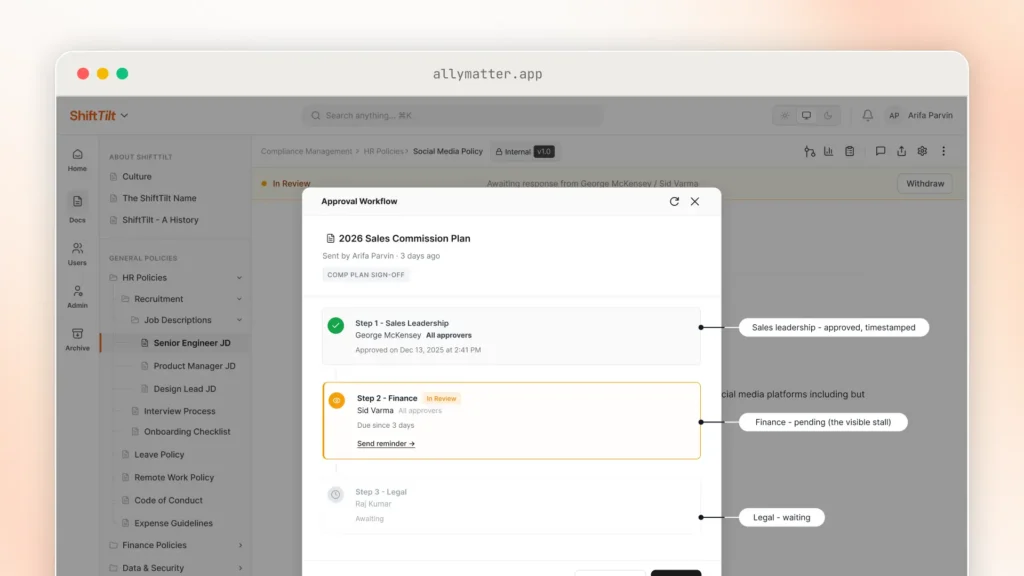
Task: Click the search anything field
Action: click(452, 116)
